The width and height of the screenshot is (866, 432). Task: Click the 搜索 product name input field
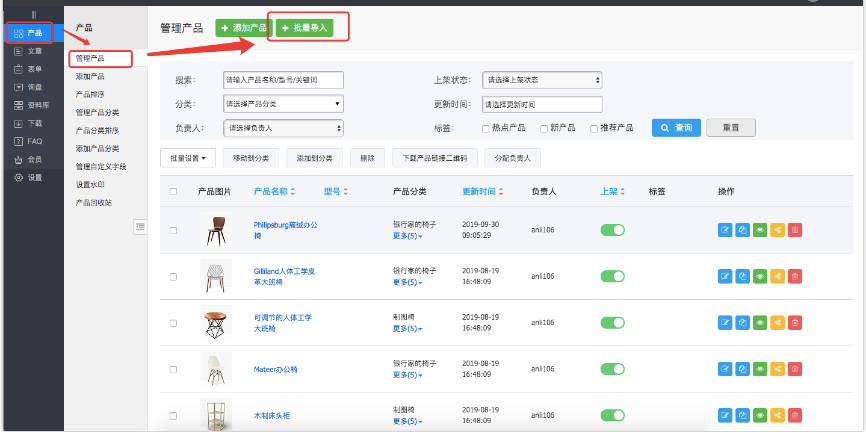[x=283, y=79]
